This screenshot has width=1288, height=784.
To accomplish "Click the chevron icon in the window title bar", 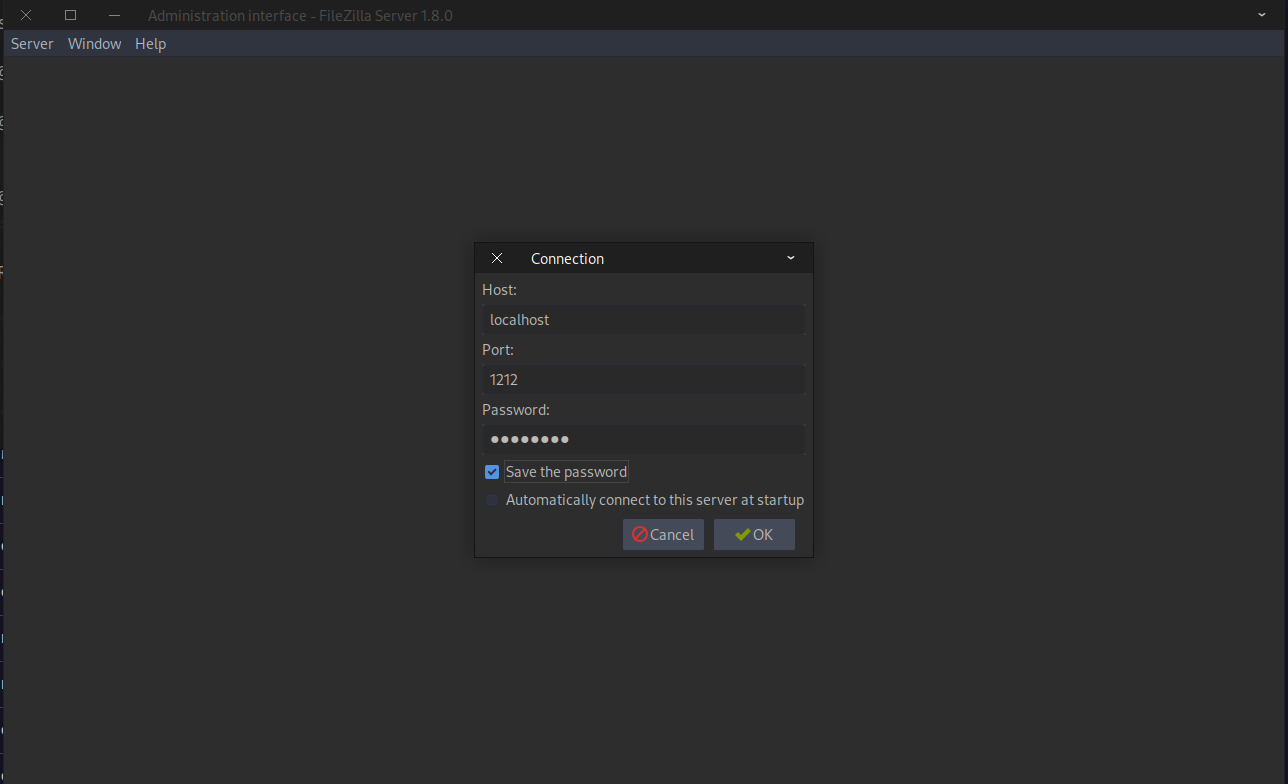I will [x=1260, y=15].
